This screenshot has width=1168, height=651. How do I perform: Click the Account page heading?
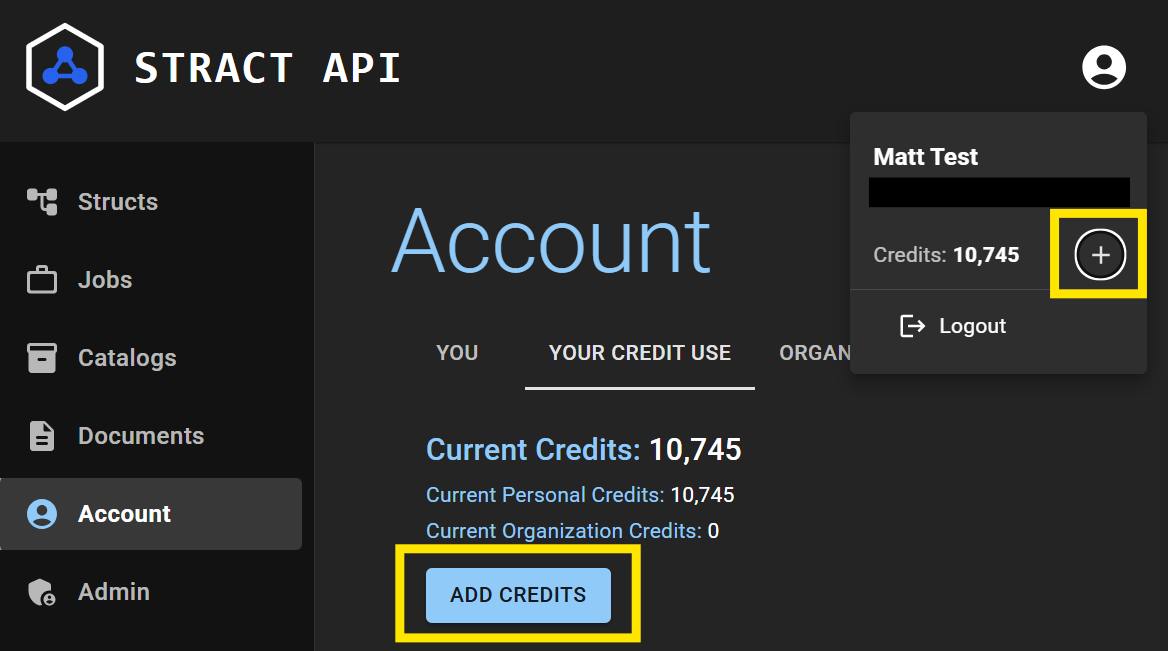click(x=551, y=242)
